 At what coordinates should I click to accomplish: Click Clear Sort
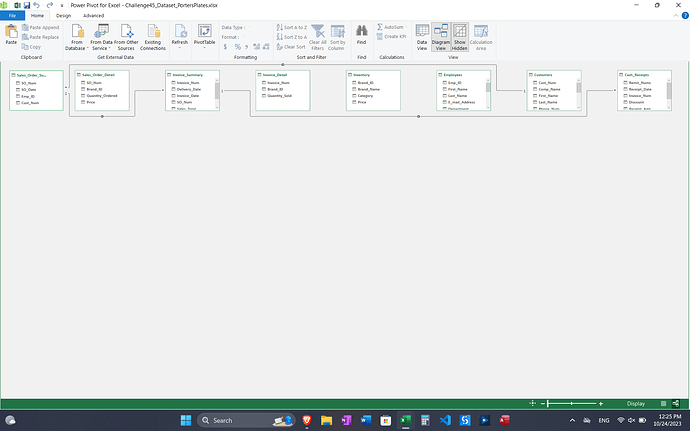click(x=291, y=47)
